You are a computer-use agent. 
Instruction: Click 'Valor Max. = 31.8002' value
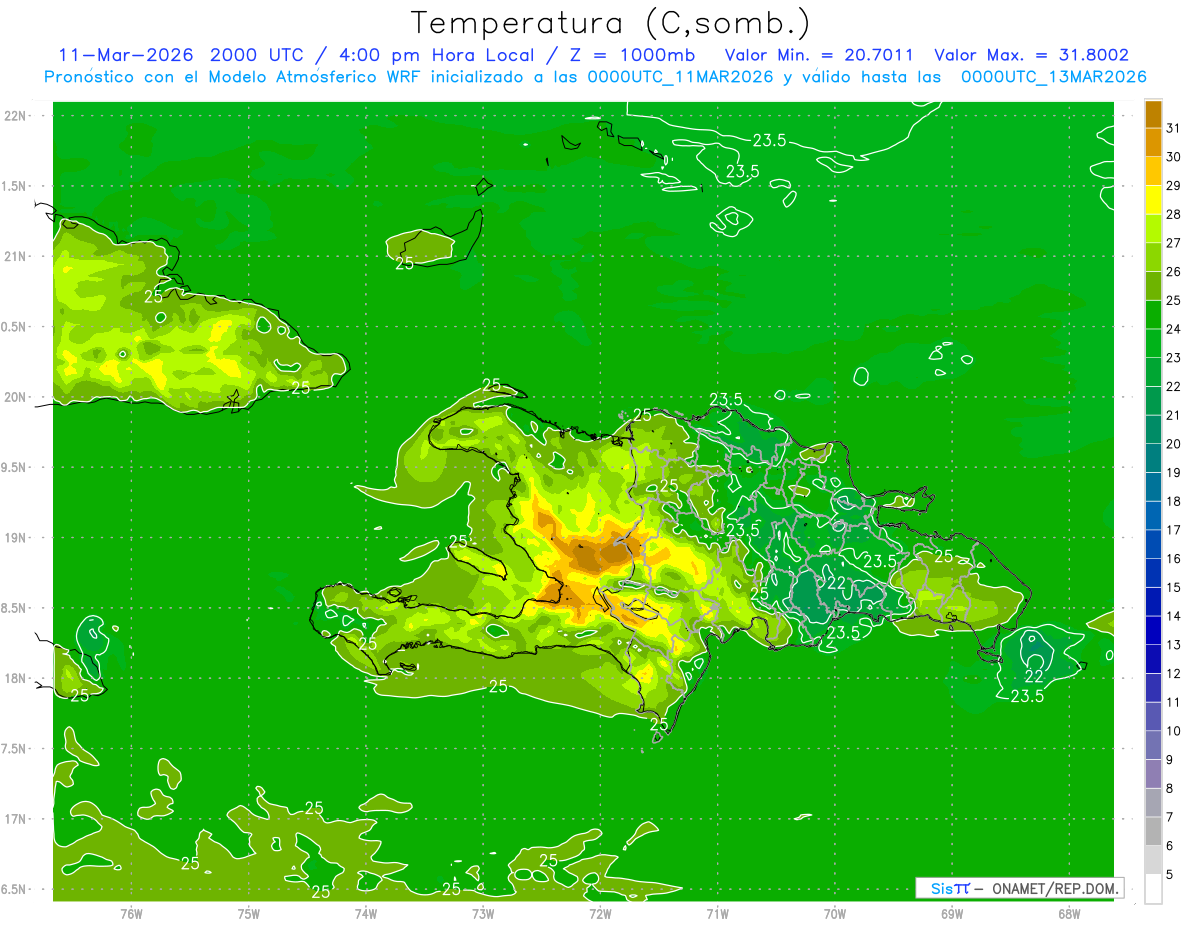(1032, 55)
